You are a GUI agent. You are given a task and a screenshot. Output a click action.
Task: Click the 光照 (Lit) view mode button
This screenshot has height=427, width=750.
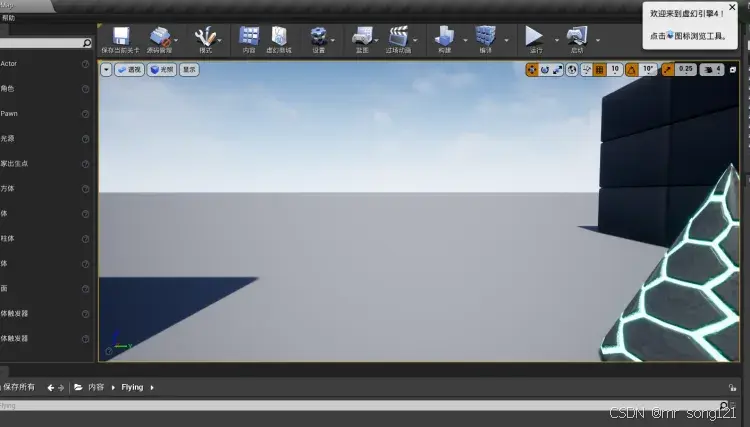pyautogui.click(x=162, y=70)
